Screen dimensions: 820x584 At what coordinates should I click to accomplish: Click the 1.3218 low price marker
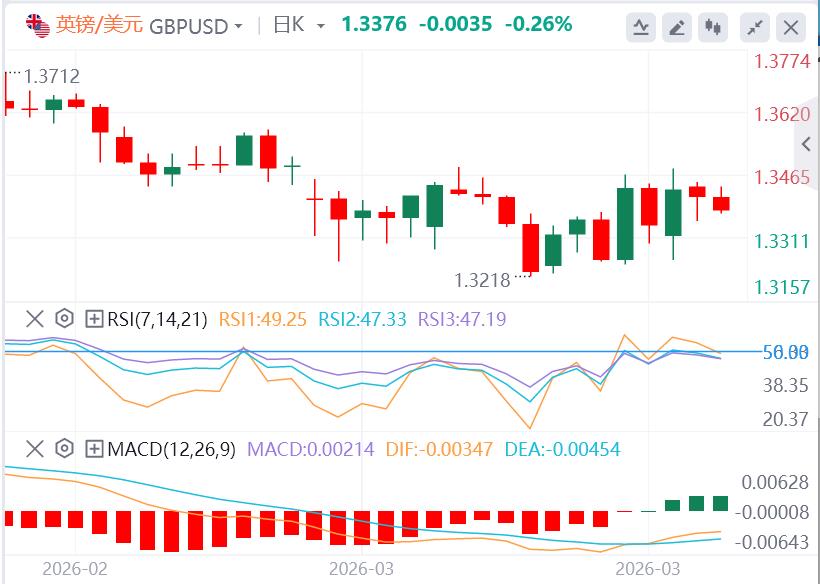pyautogui.click(x=482, y=280)
